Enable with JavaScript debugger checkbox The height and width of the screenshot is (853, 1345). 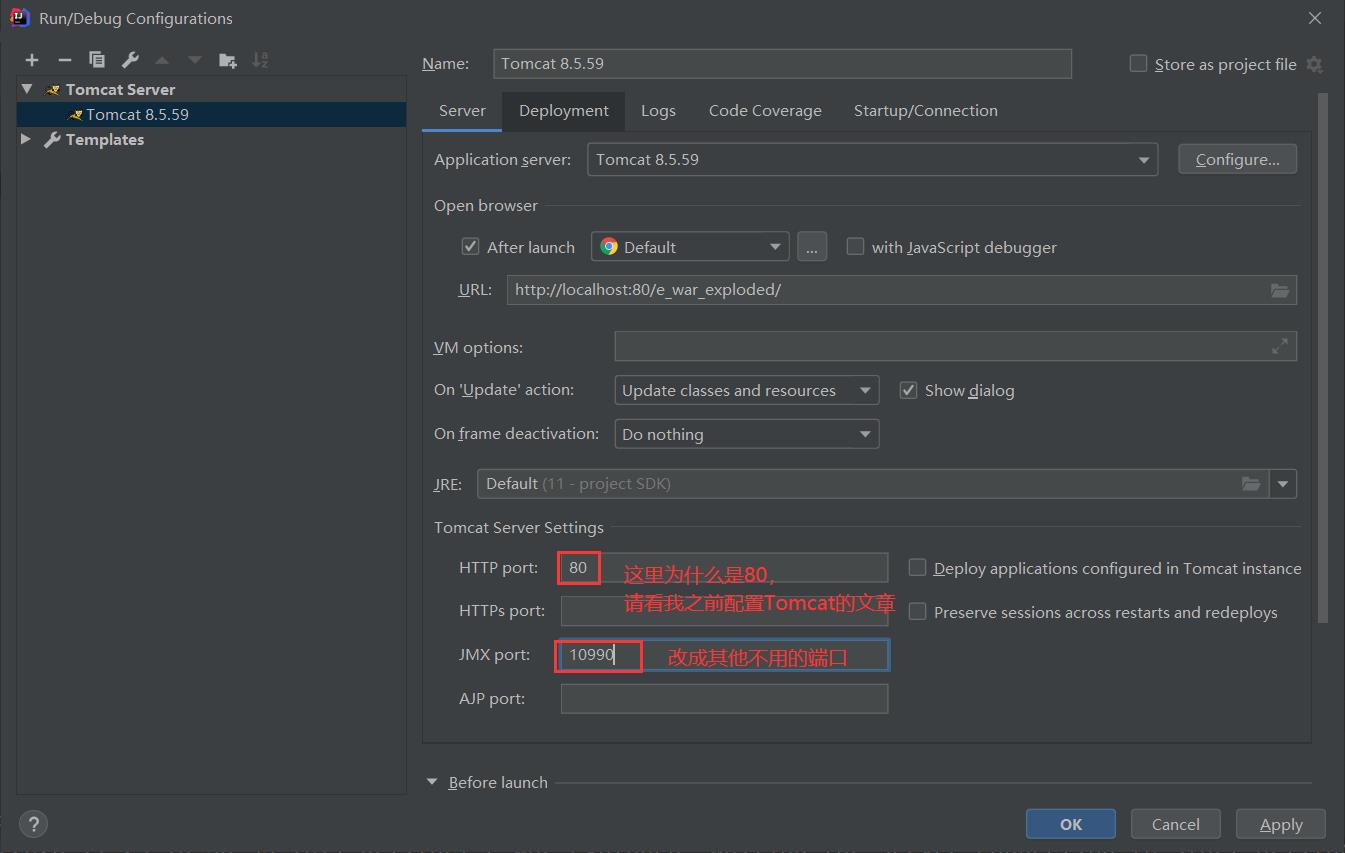[x=855, y=246]
